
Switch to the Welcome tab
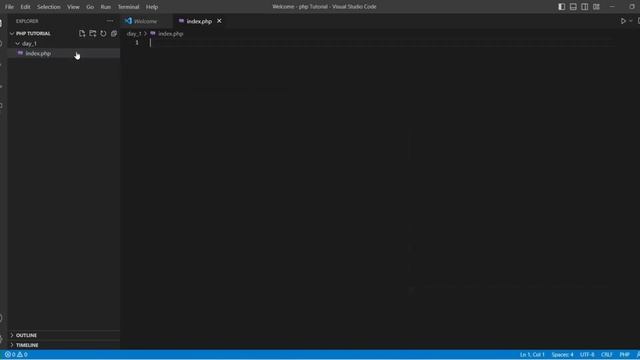click(146, 21)
